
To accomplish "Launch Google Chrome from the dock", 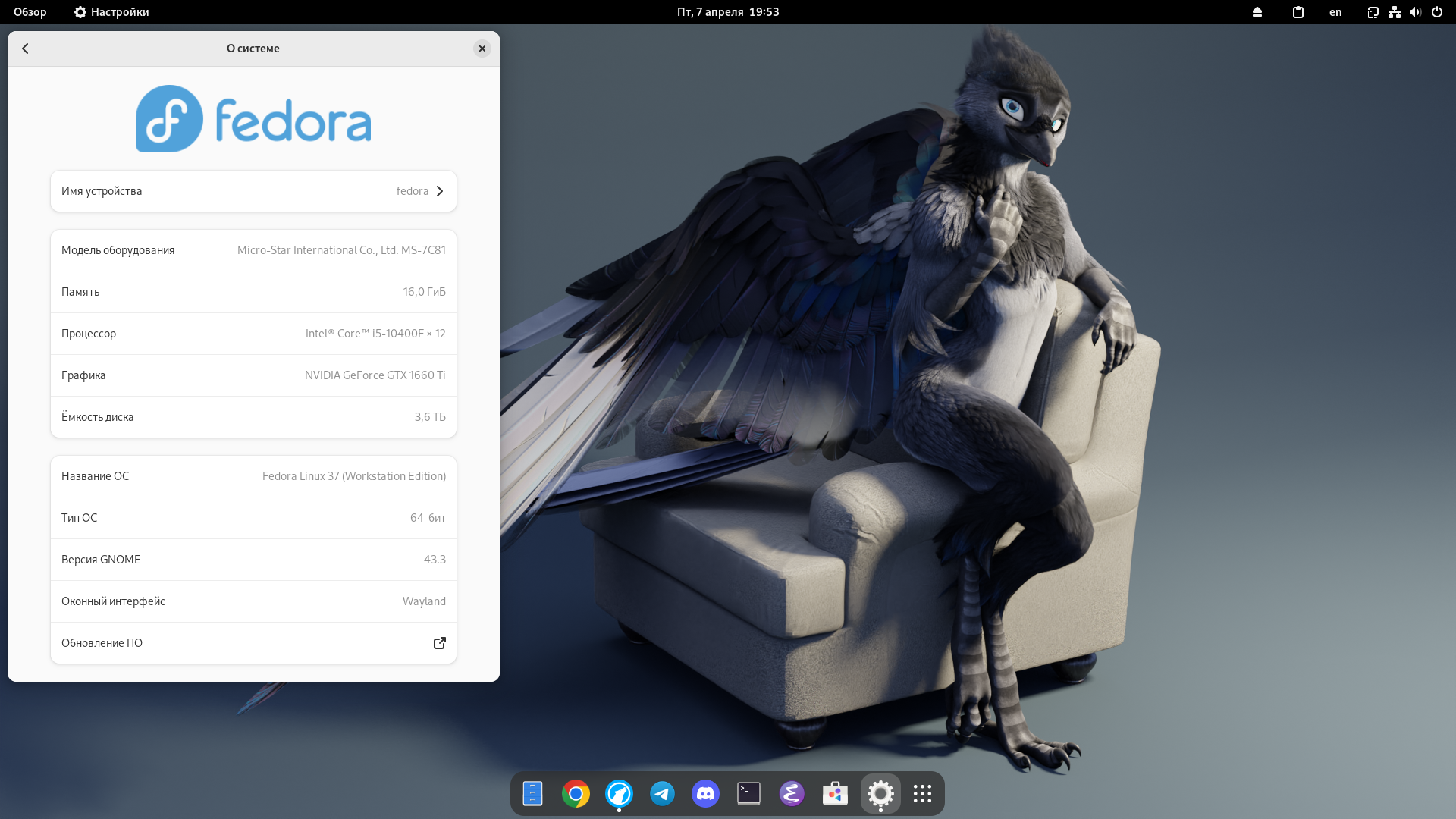I will [x=576, y=794].
